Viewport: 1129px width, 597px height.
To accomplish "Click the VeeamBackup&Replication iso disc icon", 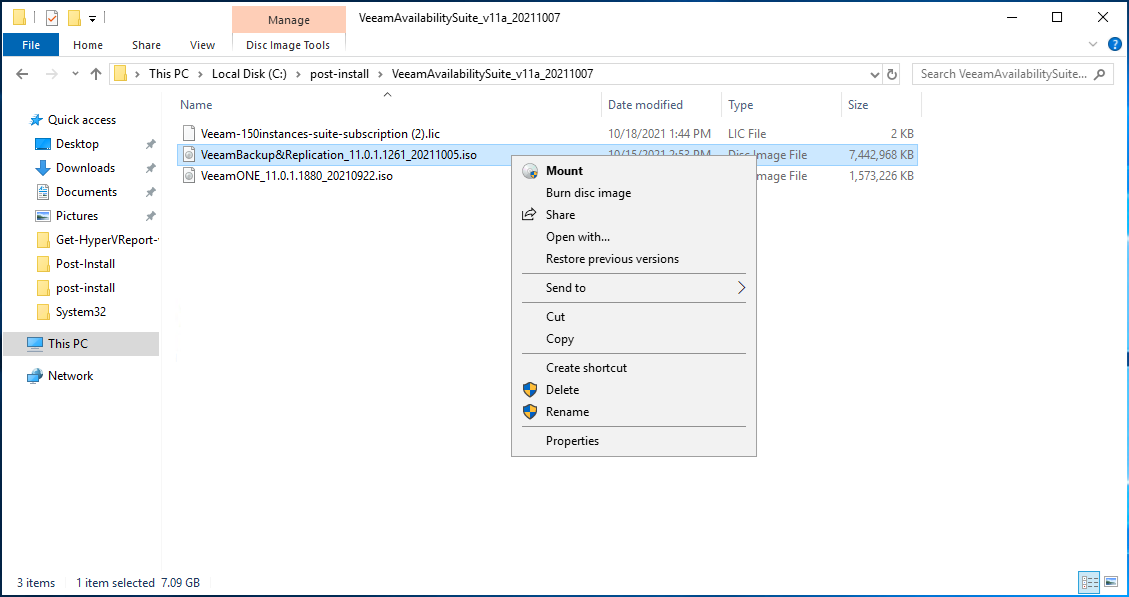I will point(189,154).
